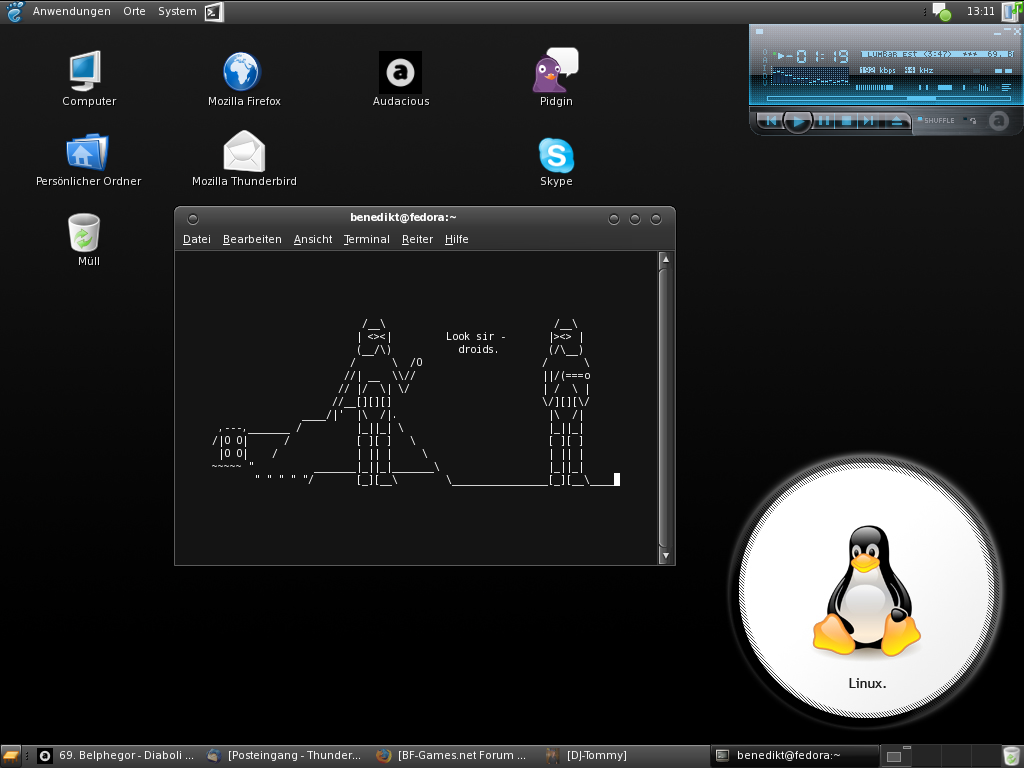This screenshot has width=1024, height=768.
Task: Open the Audacious window menu top-left button
Action: tap(760, 31)
